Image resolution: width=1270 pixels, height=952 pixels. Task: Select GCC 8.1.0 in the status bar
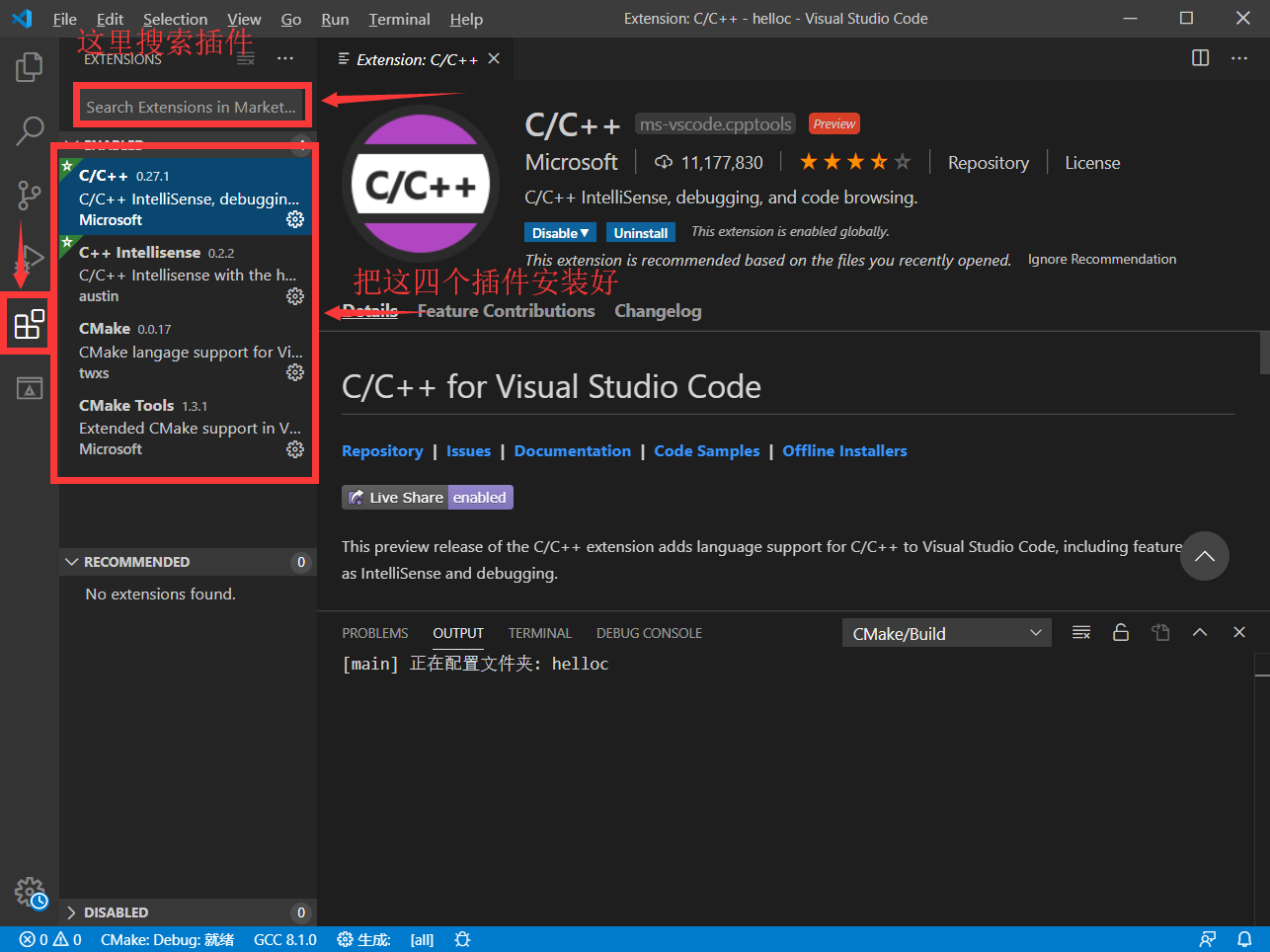coord(284,939)
